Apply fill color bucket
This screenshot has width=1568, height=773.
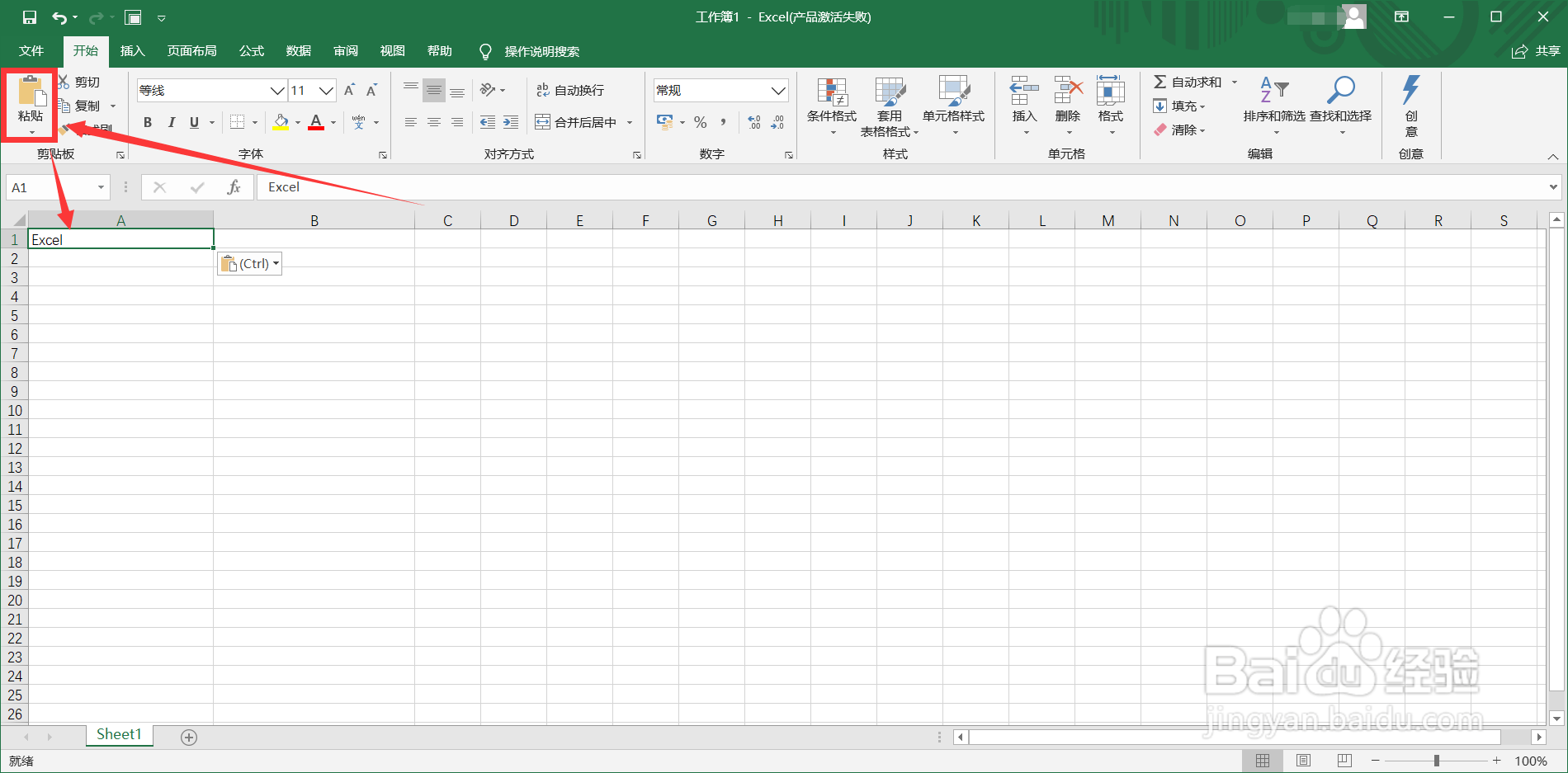(x=281, y=122)
